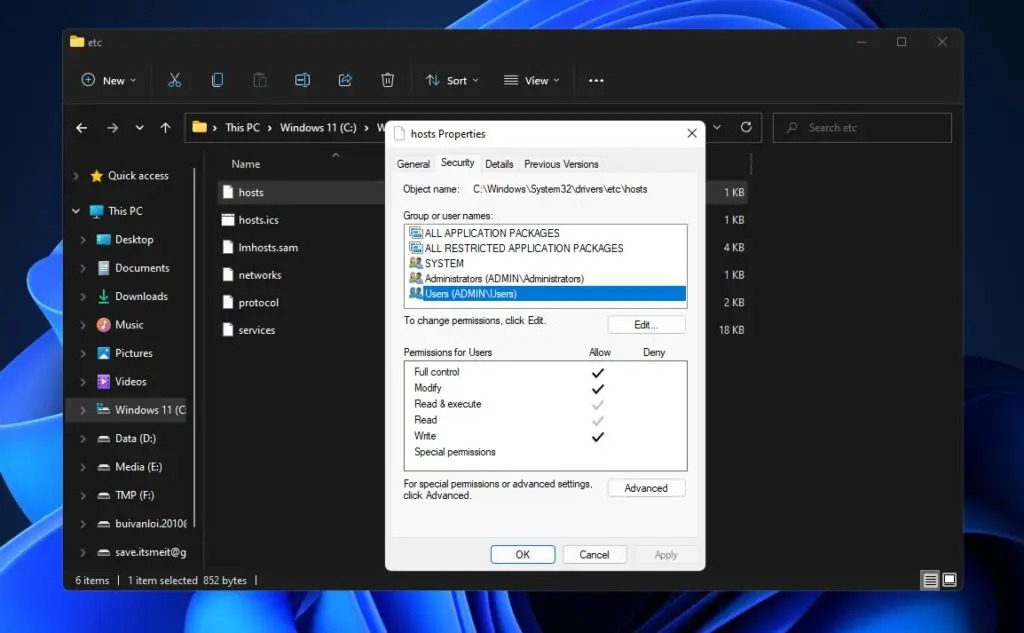The image size is (1024, 633).
Task: Navigate up one folder level
Action: click(x=166, y=127)
